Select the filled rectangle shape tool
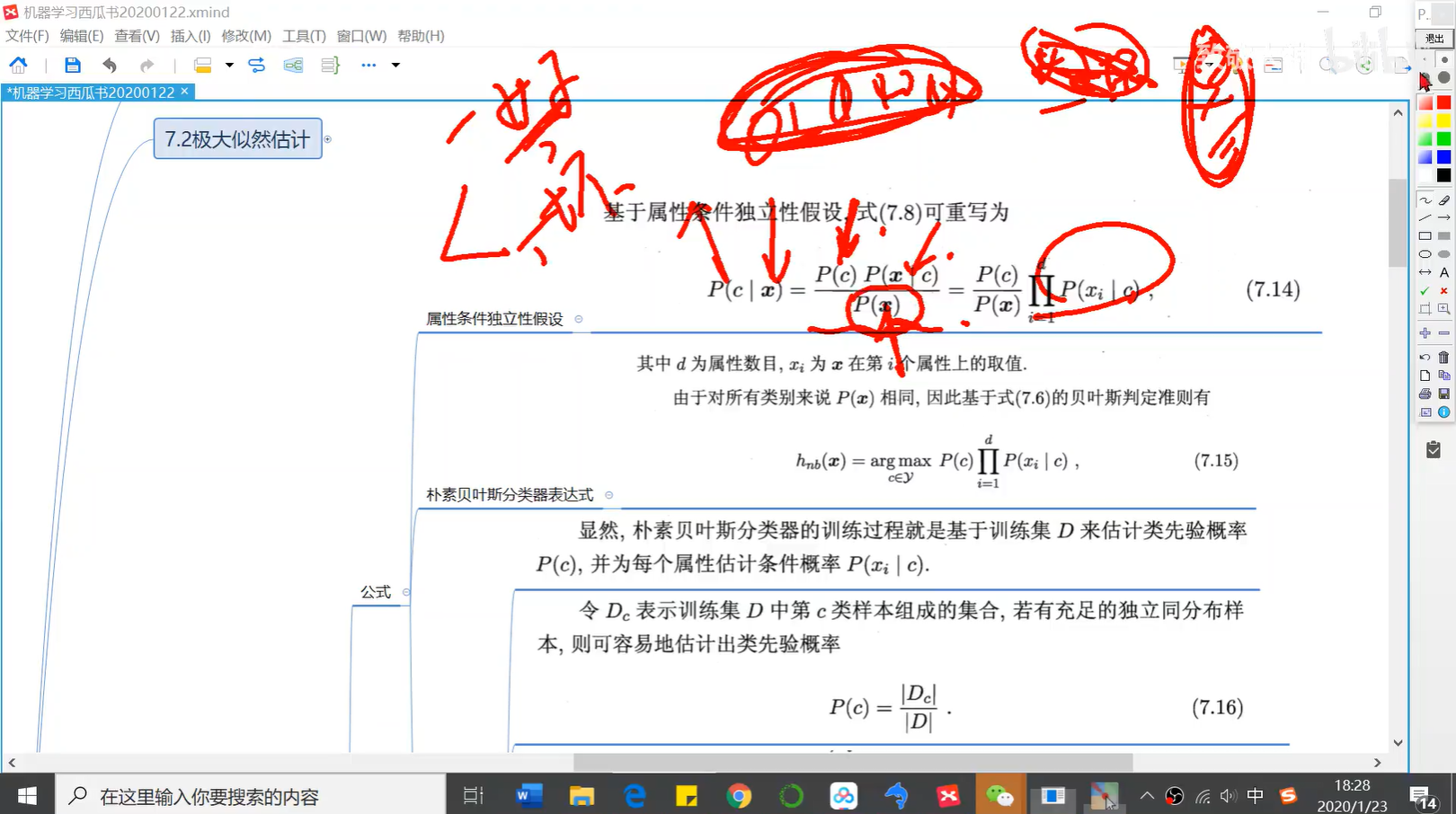1456x814 pixels. click(x=1444, y=236)
